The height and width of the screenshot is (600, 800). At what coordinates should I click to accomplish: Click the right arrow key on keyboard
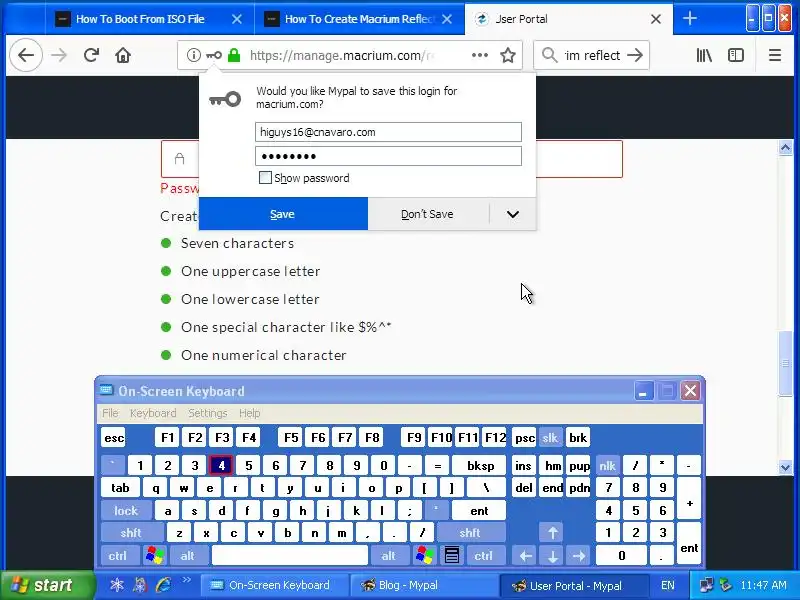tap(579, 555)
